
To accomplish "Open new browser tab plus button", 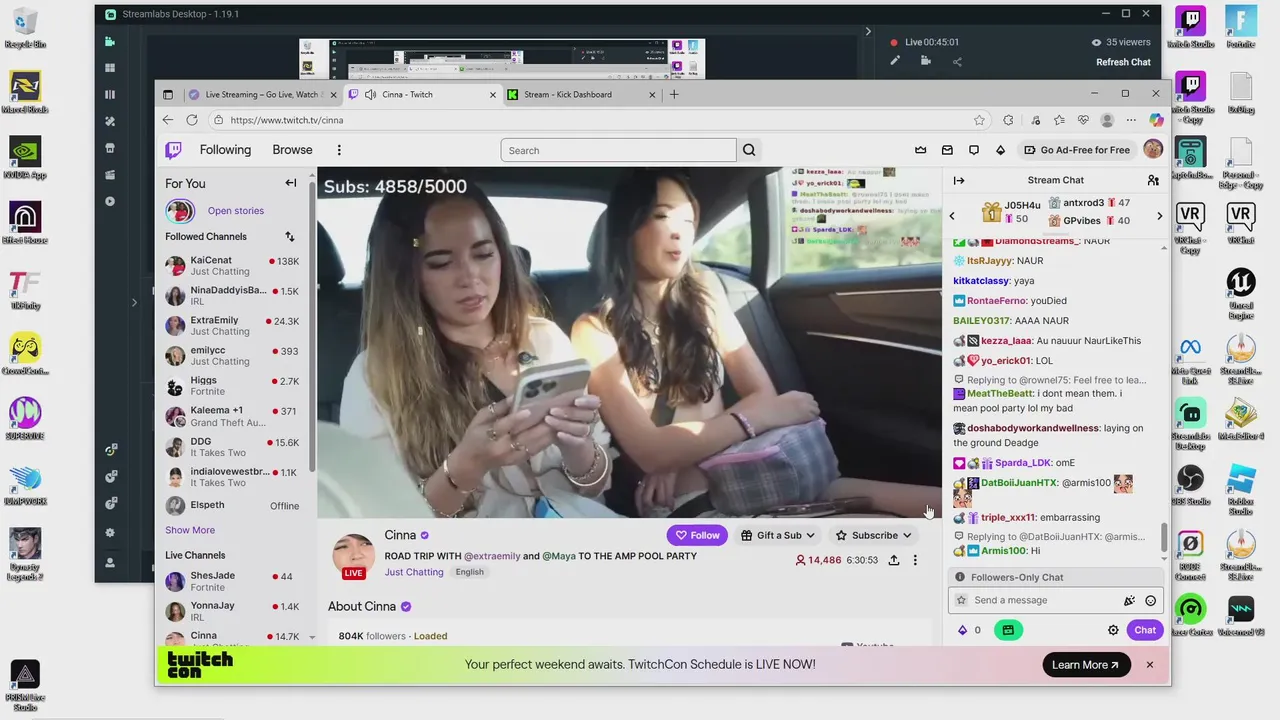I will point(674,94).
